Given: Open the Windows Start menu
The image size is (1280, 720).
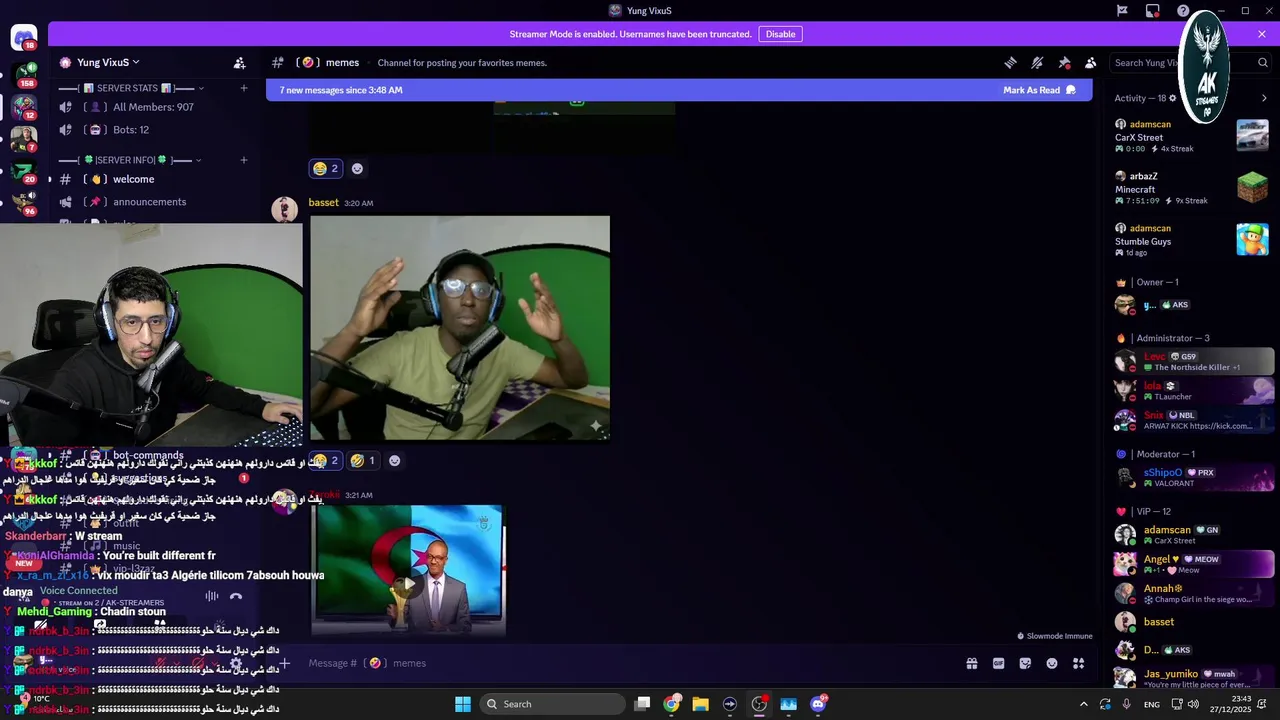Looking at the screenshot, I should click(463, 704).
